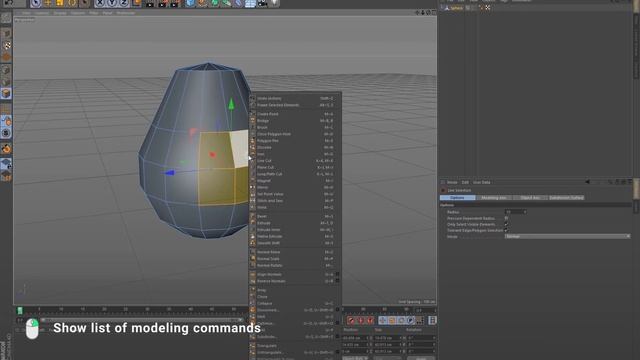The height and width of the screenshot is (360, 640).
Task: Click the Coordinate System icon
Action: [x=136, y=4]
